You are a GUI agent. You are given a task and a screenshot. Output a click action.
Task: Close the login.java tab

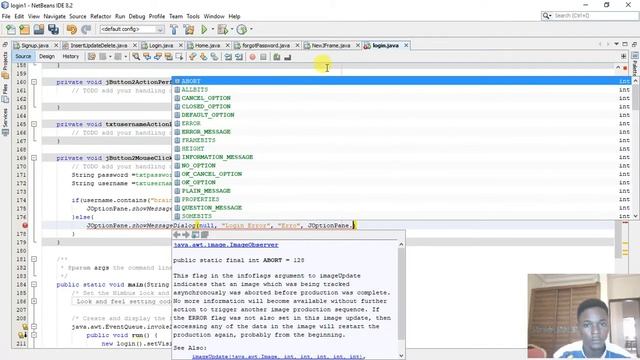(x=406, y=45)
